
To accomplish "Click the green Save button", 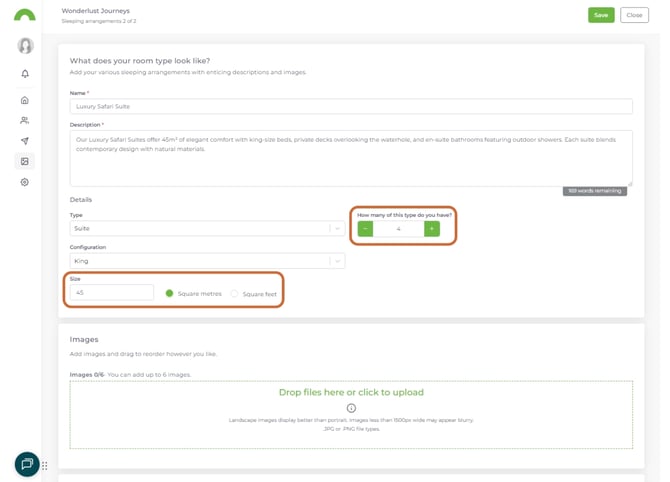I will (x=601, y=15).
